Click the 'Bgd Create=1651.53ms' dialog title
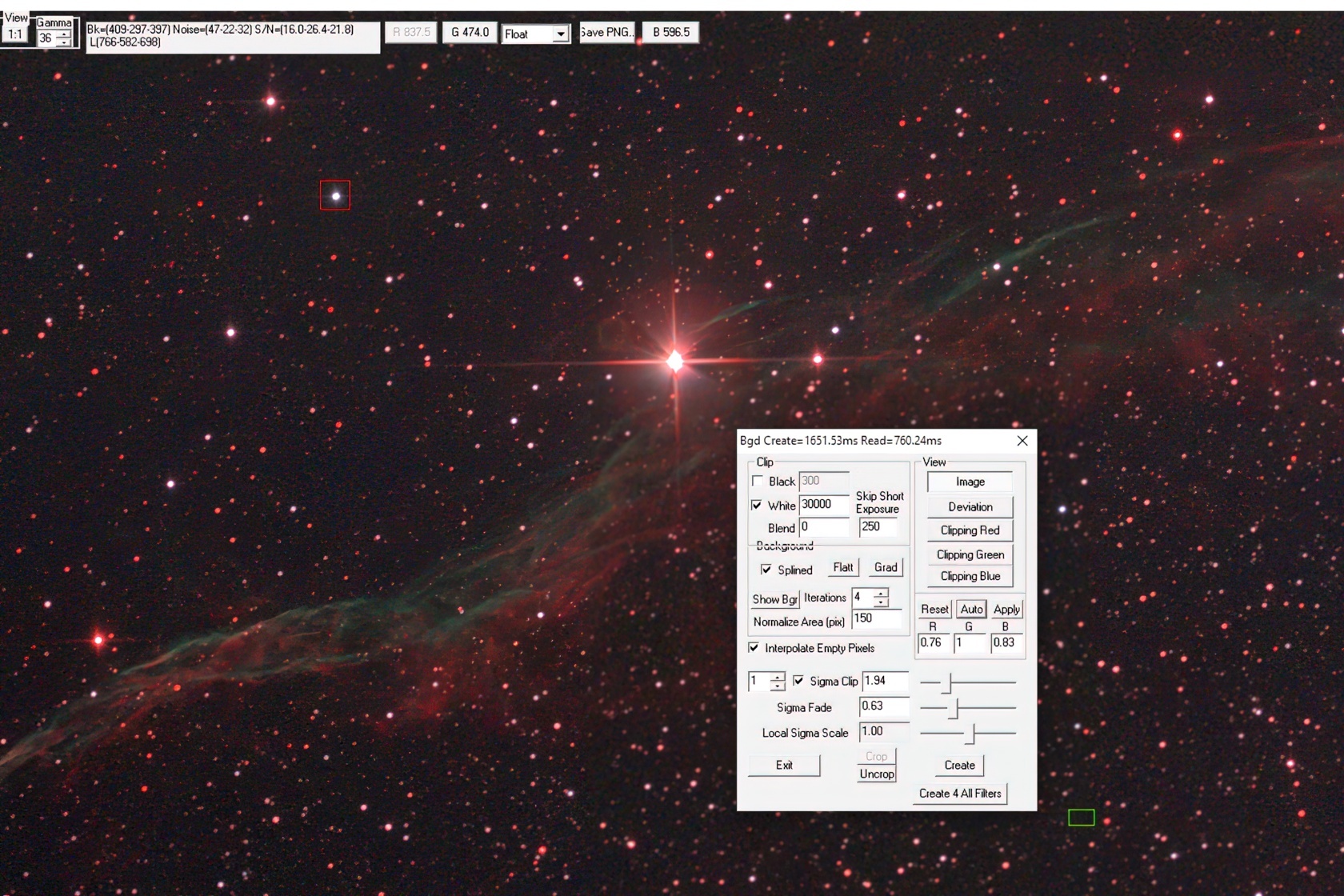 841,441
